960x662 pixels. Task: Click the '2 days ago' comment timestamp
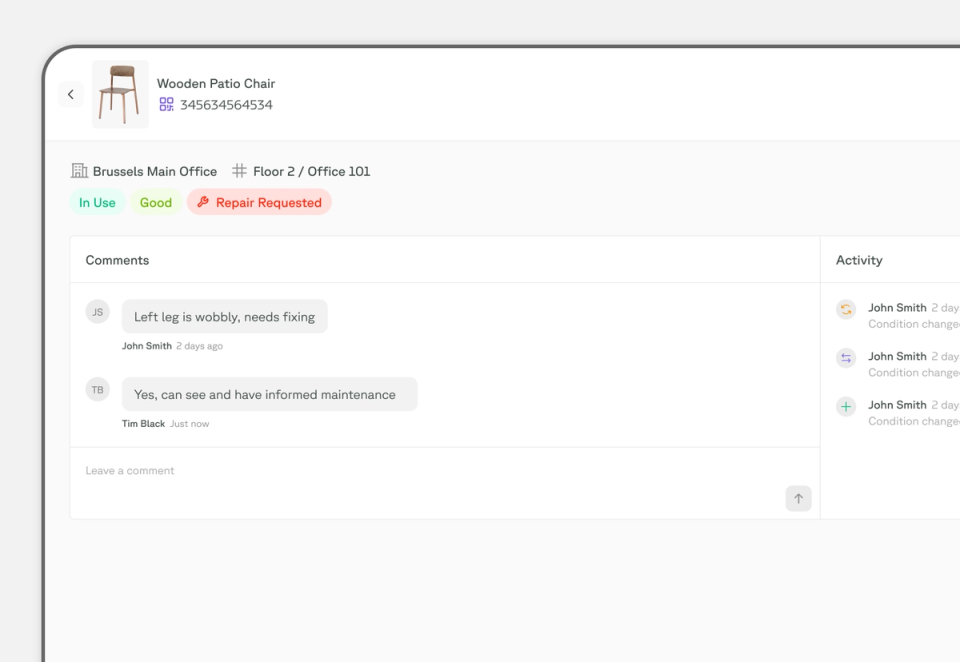[x=200, y=346]
